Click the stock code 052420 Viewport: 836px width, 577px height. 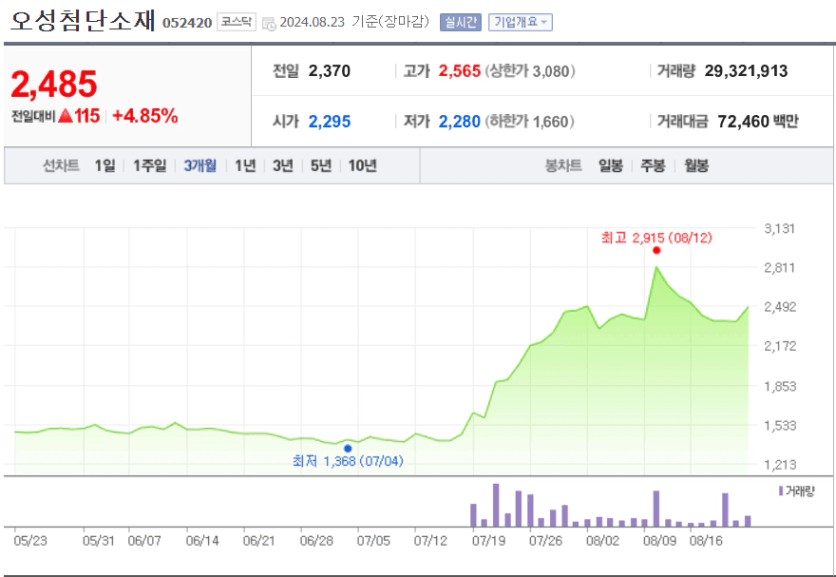point(187,23)
